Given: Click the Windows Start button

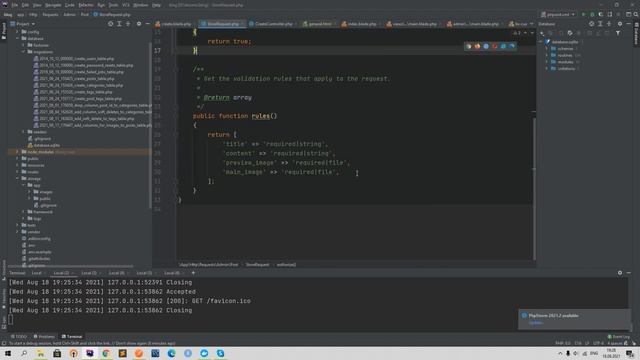Looking at the screenshot, I should [8, 353].
